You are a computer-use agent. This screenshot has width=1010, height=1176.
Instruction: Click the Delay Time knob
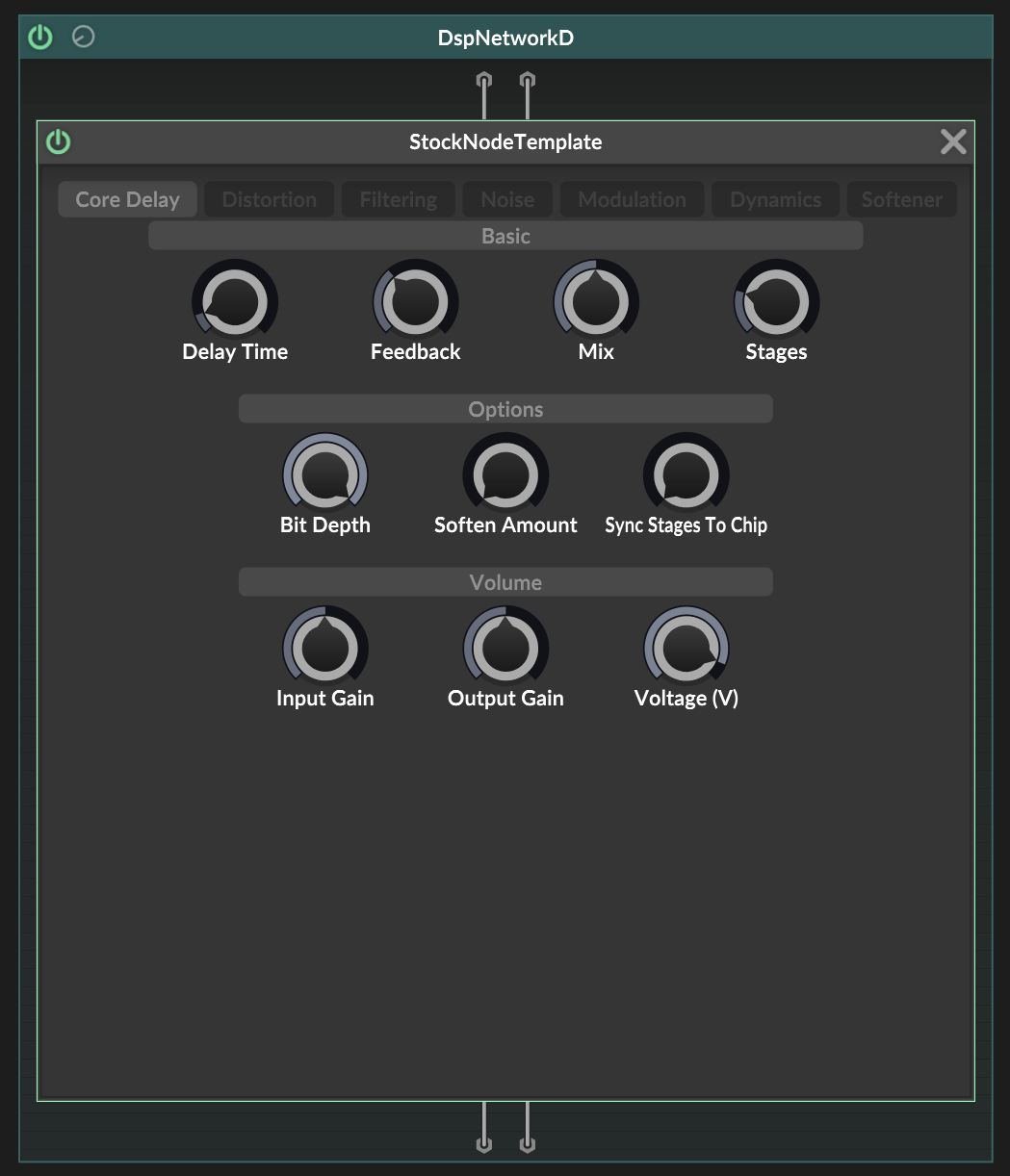click(235, 302)
